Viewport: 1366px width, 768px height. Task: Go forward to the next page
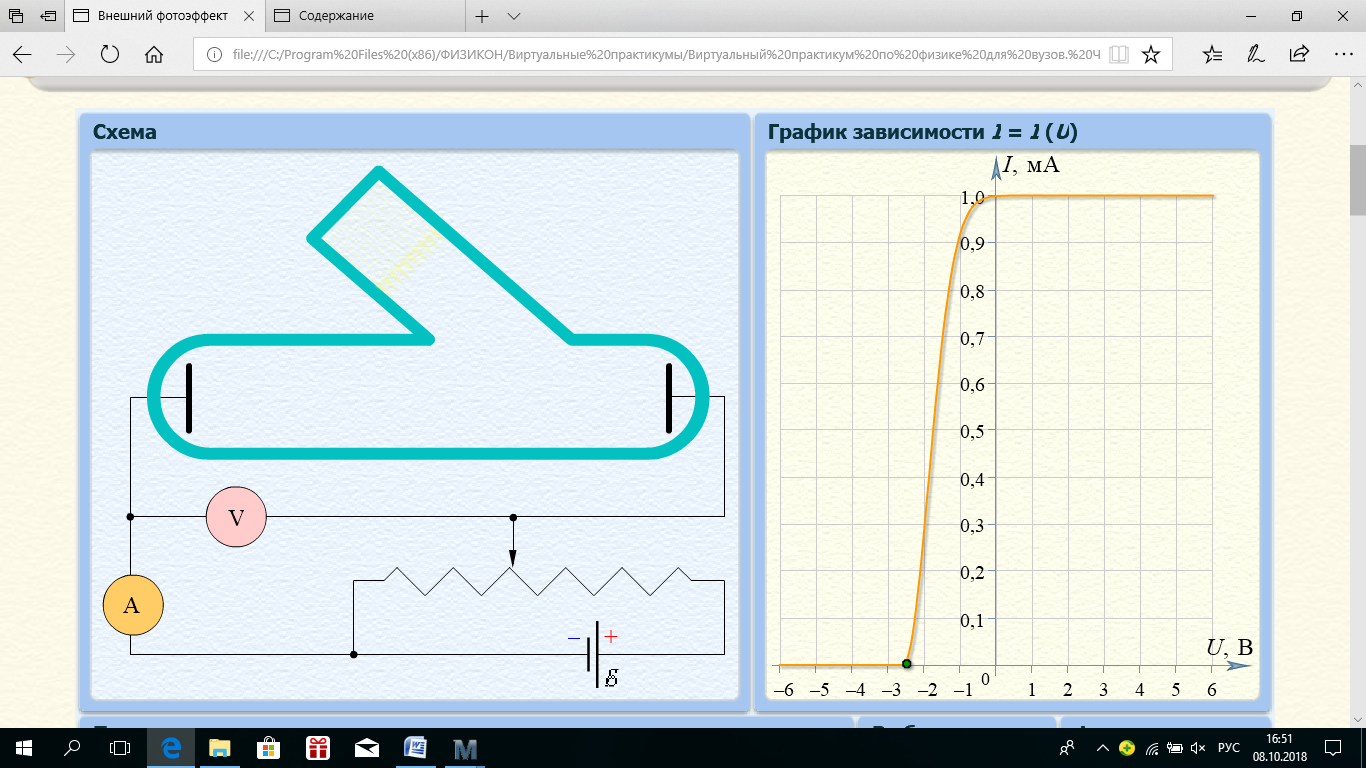(x=67, y=54)
